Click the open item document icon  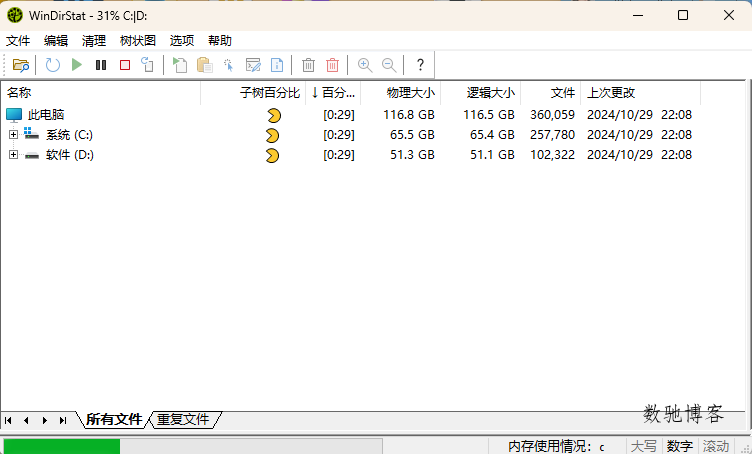[180, 65]
